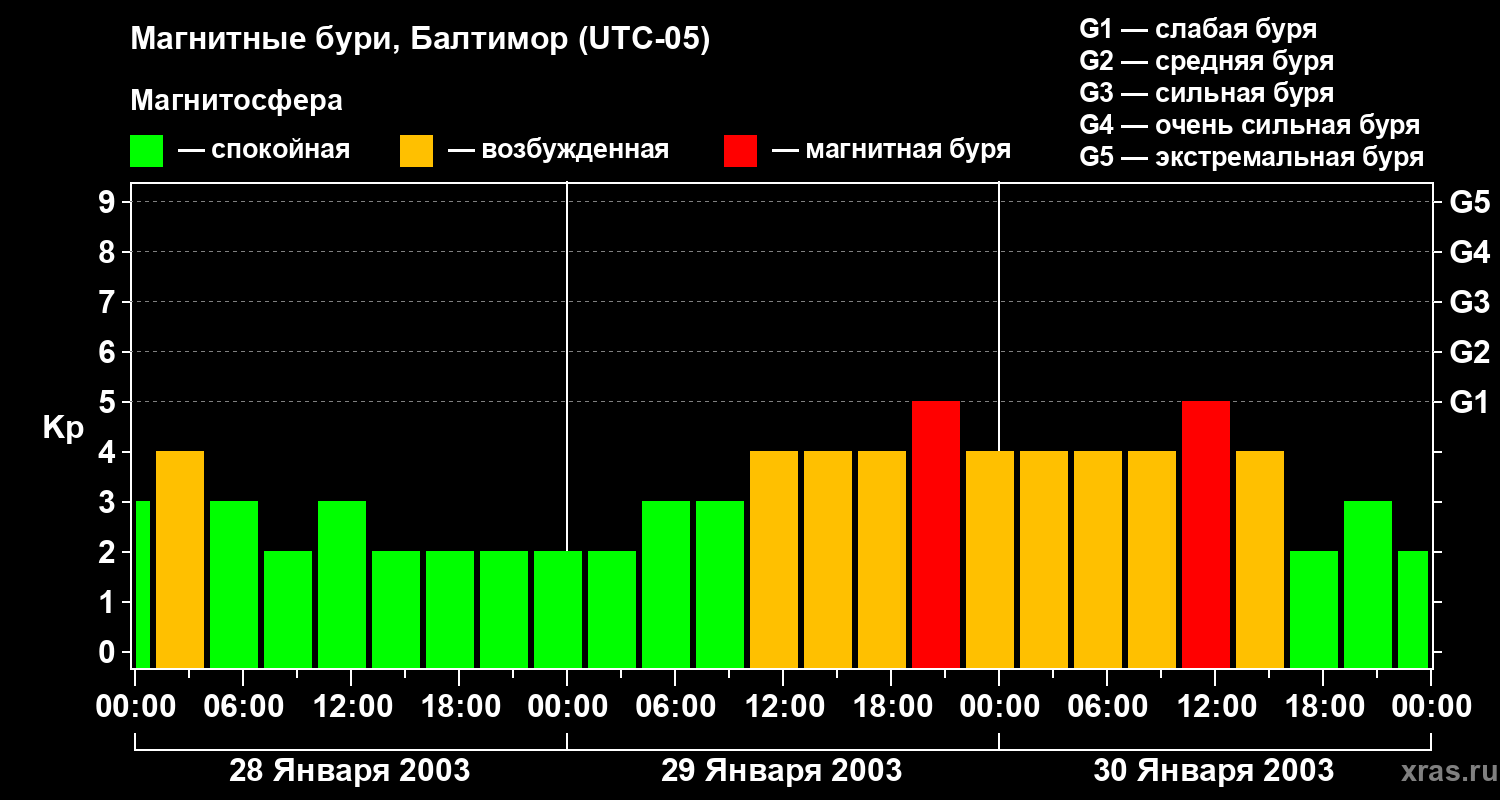Select the red Kp 5 bar on 29 Января
This screenshot has height=800, width=1500.
click(x=936, y=535)
